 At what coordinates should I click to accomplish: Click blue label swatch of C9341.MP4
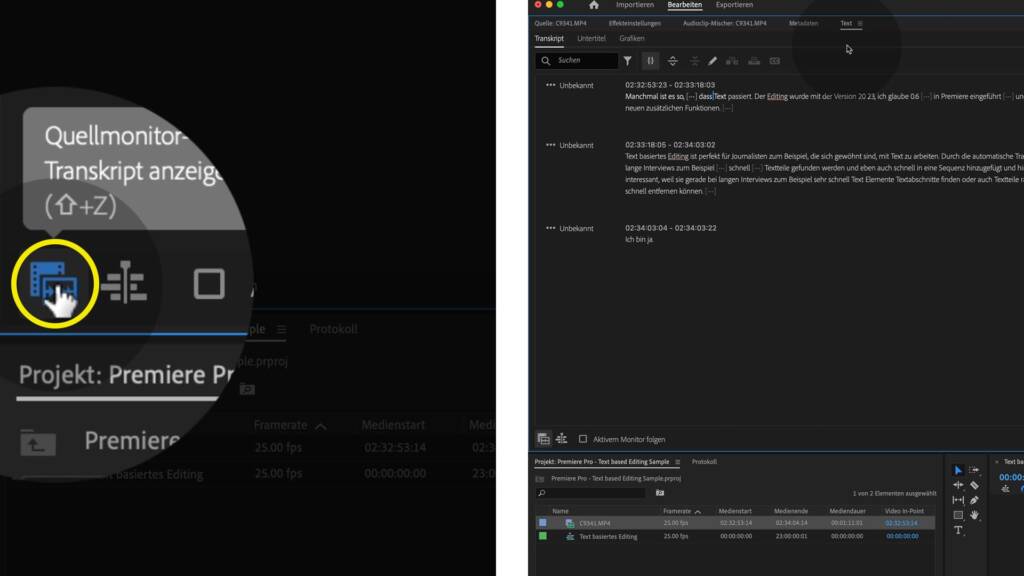pos(543,523)
